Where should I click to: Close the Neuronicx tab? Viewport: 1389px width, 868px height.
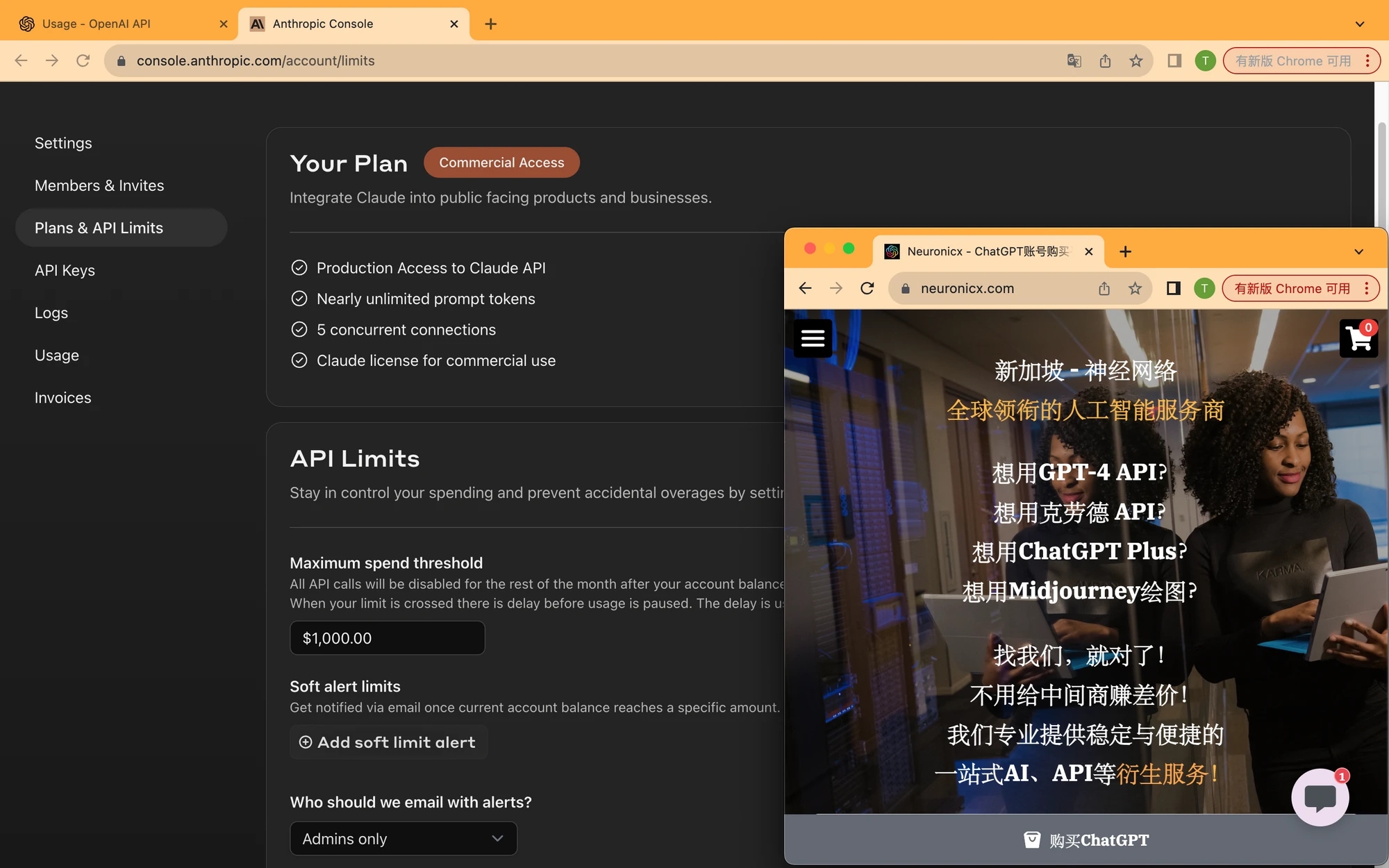(1089, 251)
